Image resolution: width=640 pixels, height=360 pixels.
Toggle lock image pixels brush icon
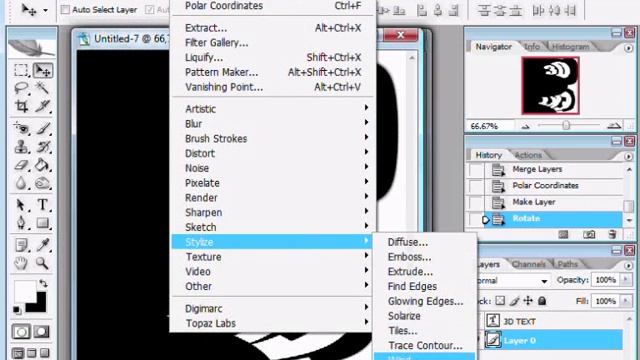[x=514, y=301]
